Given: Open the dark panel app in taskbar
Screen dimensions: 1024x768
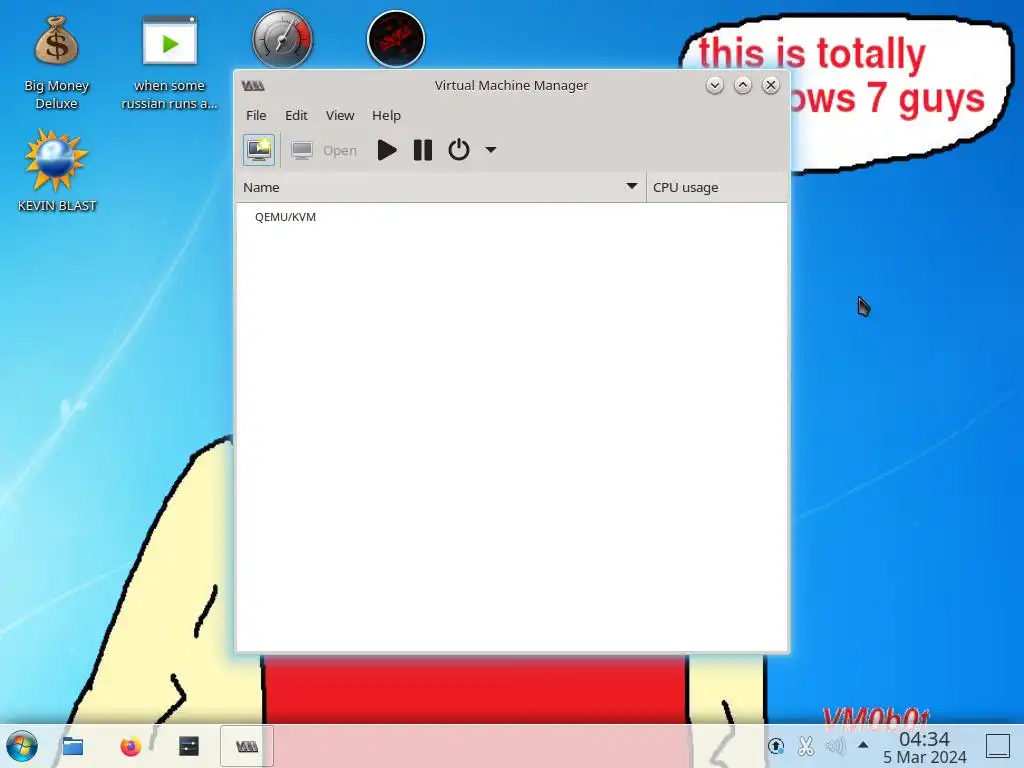Looking at the screenshot, I should [189, 746].
